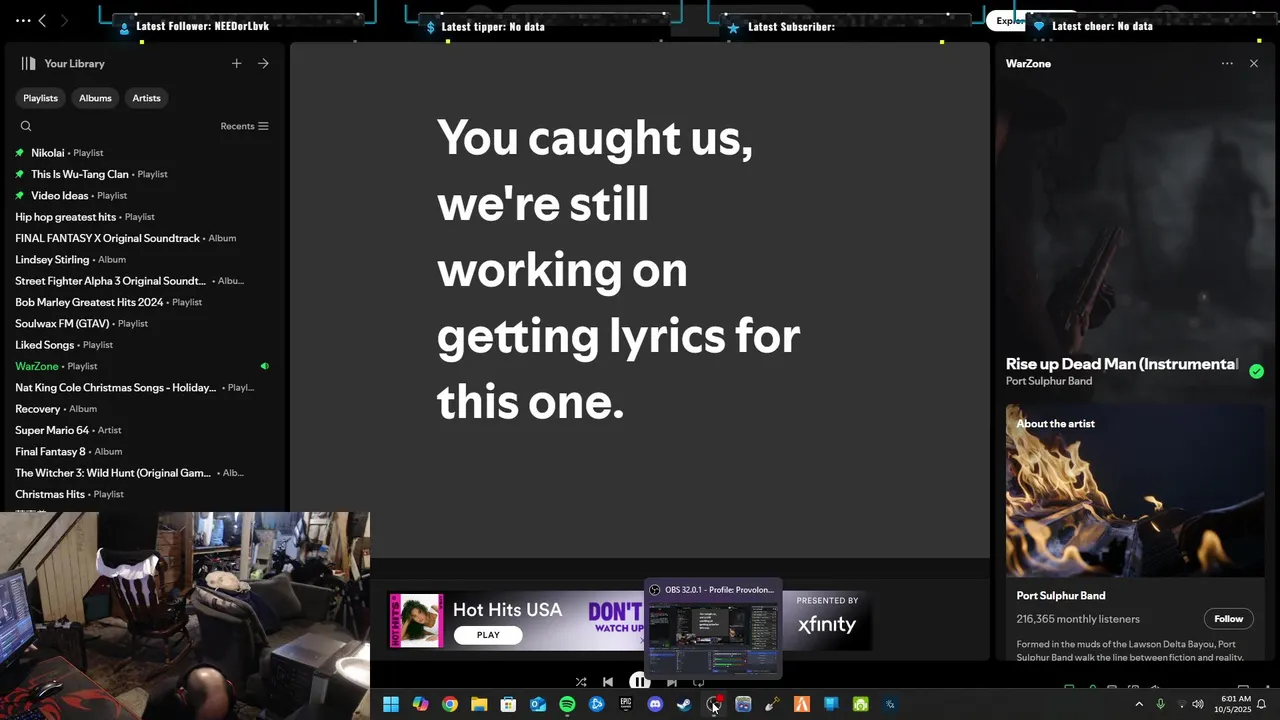1280x720 pixels.
Task: Click the Hot Hits USA cover art
Action: (416, 621)
